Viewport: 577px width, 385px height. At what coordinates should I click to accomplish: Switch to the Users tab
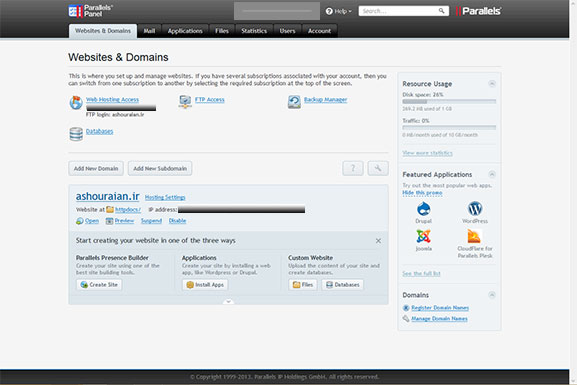[287, 31]
